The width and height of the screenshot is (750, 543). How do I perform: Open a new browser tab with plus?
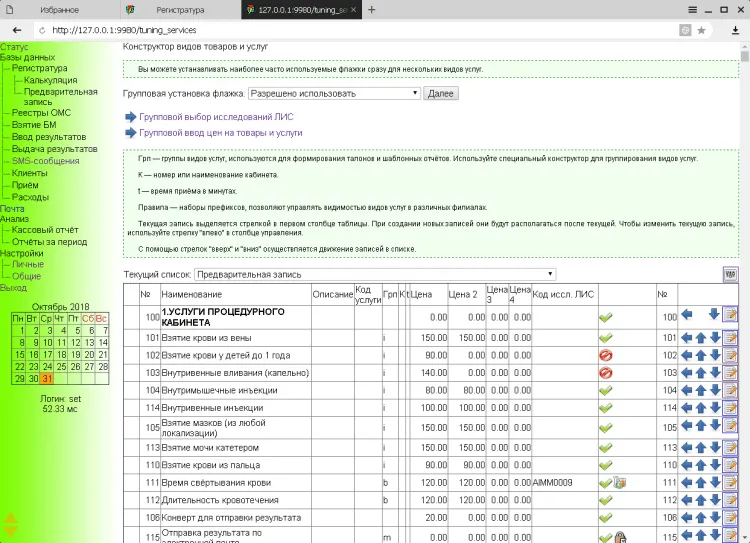[x=371, y=10]
